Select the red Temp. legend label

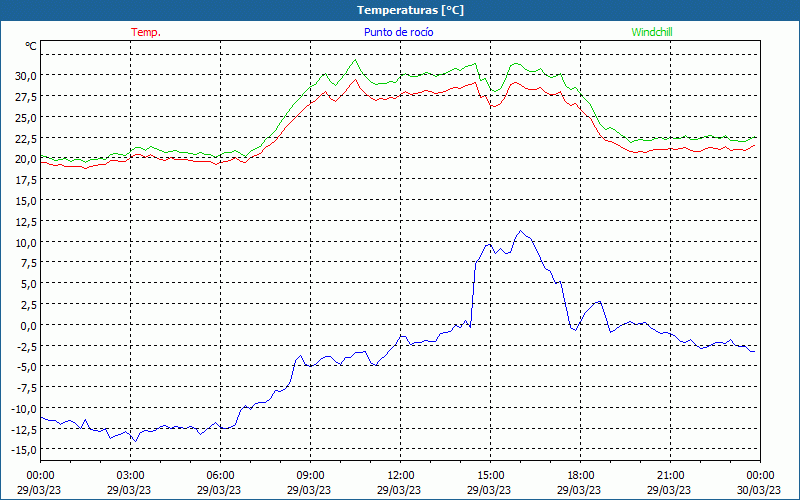pos(146,32)
